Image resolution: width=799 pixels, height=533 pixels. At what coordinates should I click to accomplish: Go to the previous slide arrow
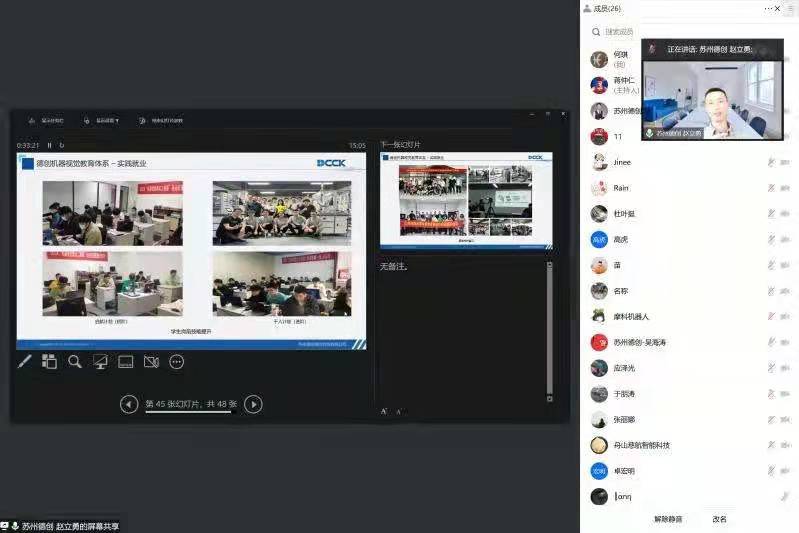pos(129,404)
